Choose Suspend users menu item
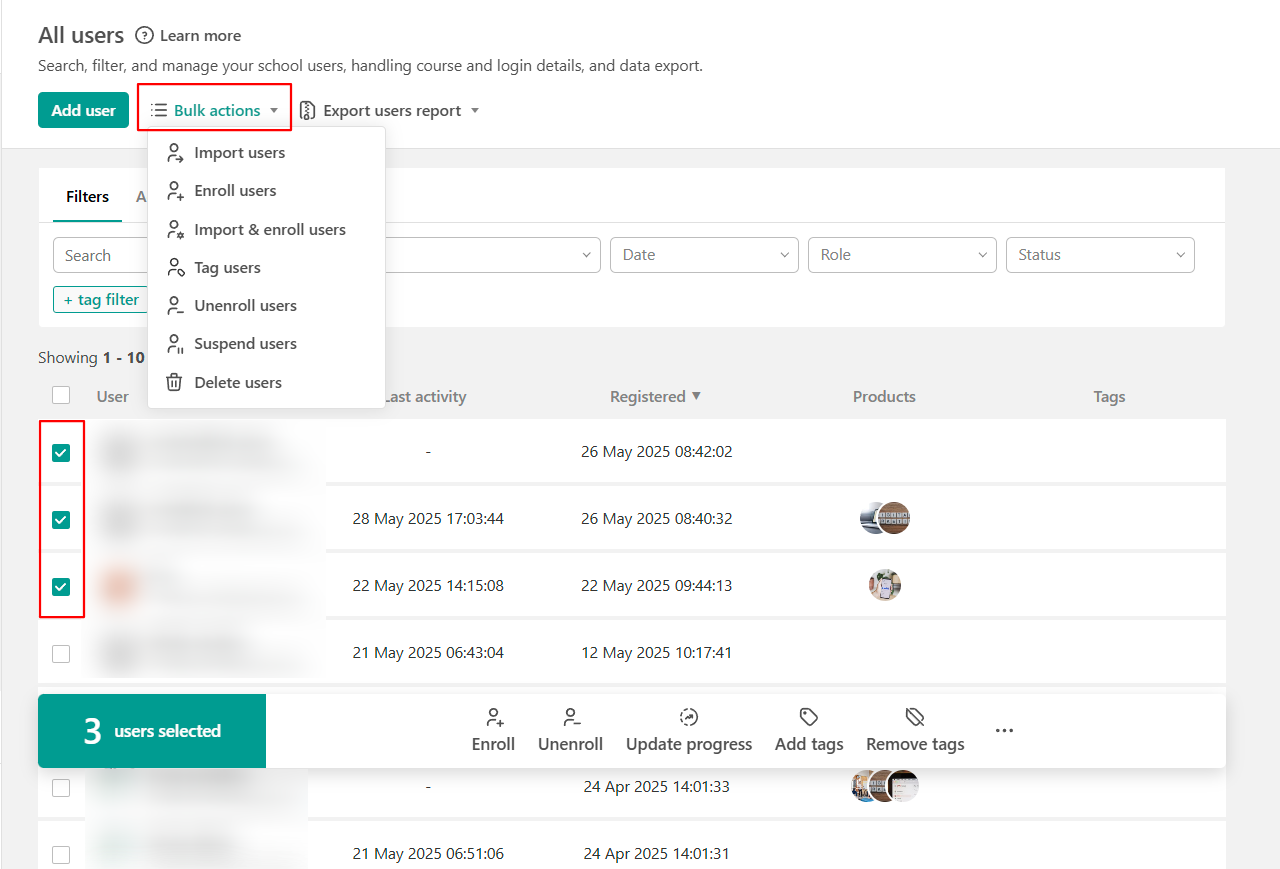This screenshot has width=1280, height=869. [x=266, y=344]
